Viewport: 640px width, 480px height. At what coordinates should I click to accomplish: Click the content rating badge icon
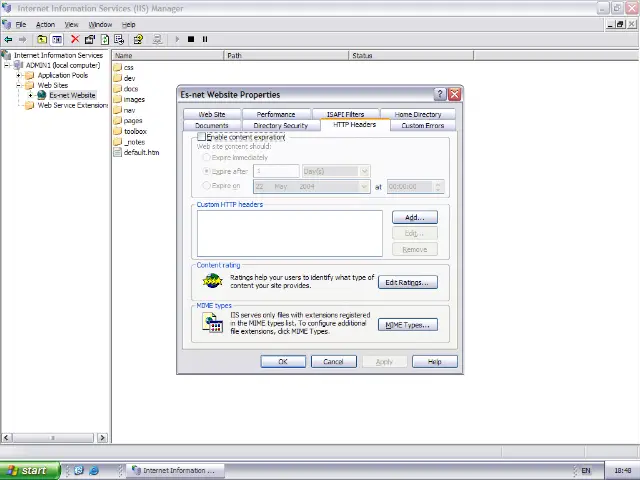pyautogui.click(x=213, y=281)
